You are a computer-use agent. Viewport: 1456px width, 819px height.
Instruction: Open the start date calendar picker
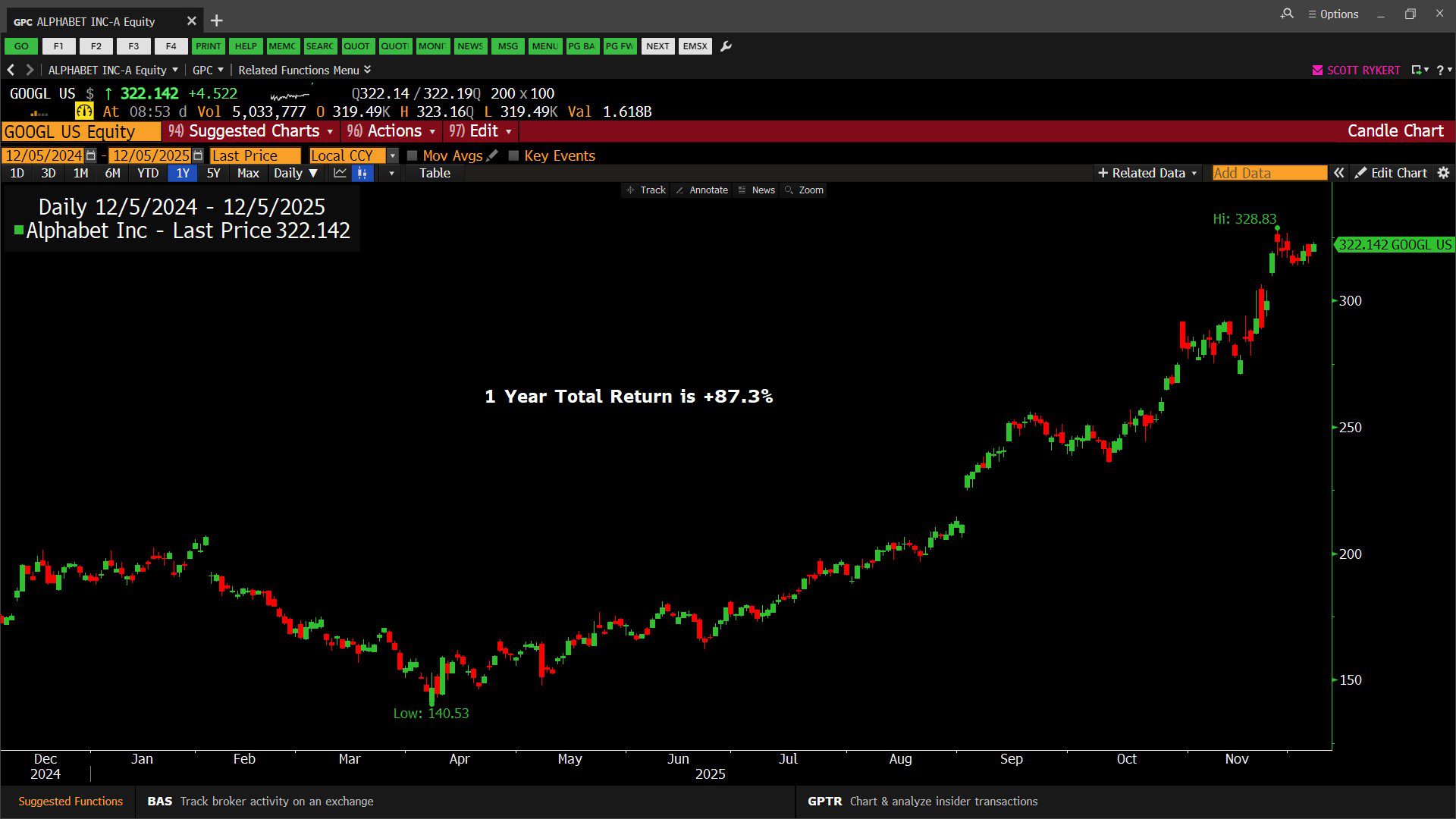(x=91, y=155)
